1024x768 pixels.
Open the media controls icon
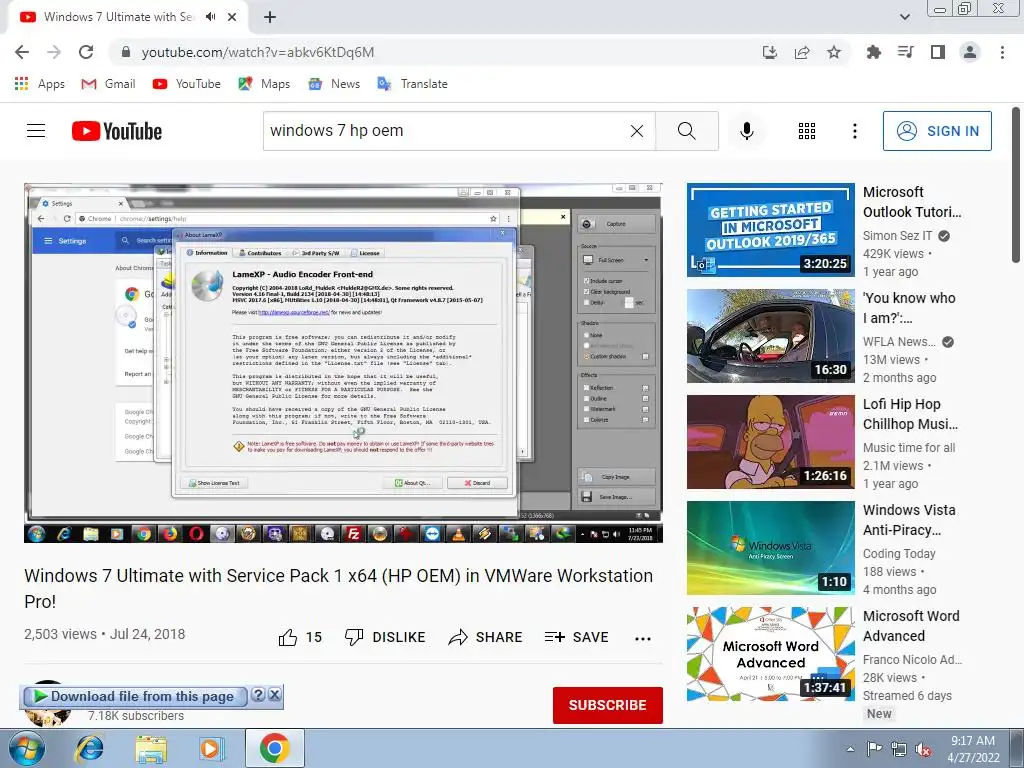click(906, 52)
